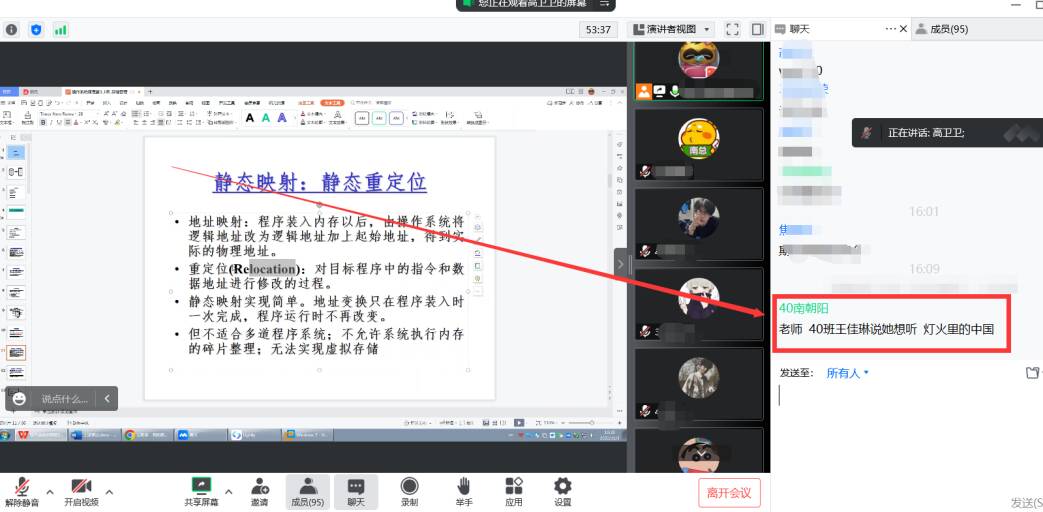Expand video options caret next to 开启视频
Image resolution: width=1043 pixels, height=512 pixels.
point(109,491)
